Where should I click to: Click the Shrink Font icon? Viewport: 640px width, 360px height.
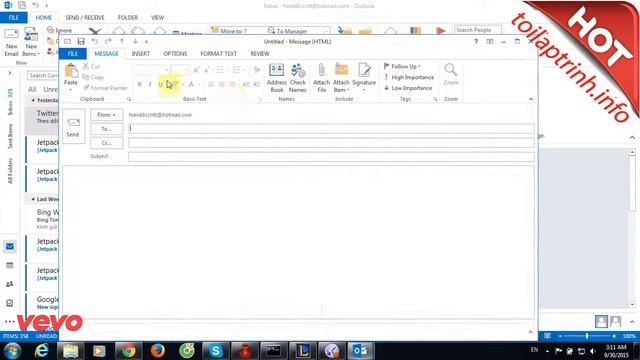coord(207,70)
